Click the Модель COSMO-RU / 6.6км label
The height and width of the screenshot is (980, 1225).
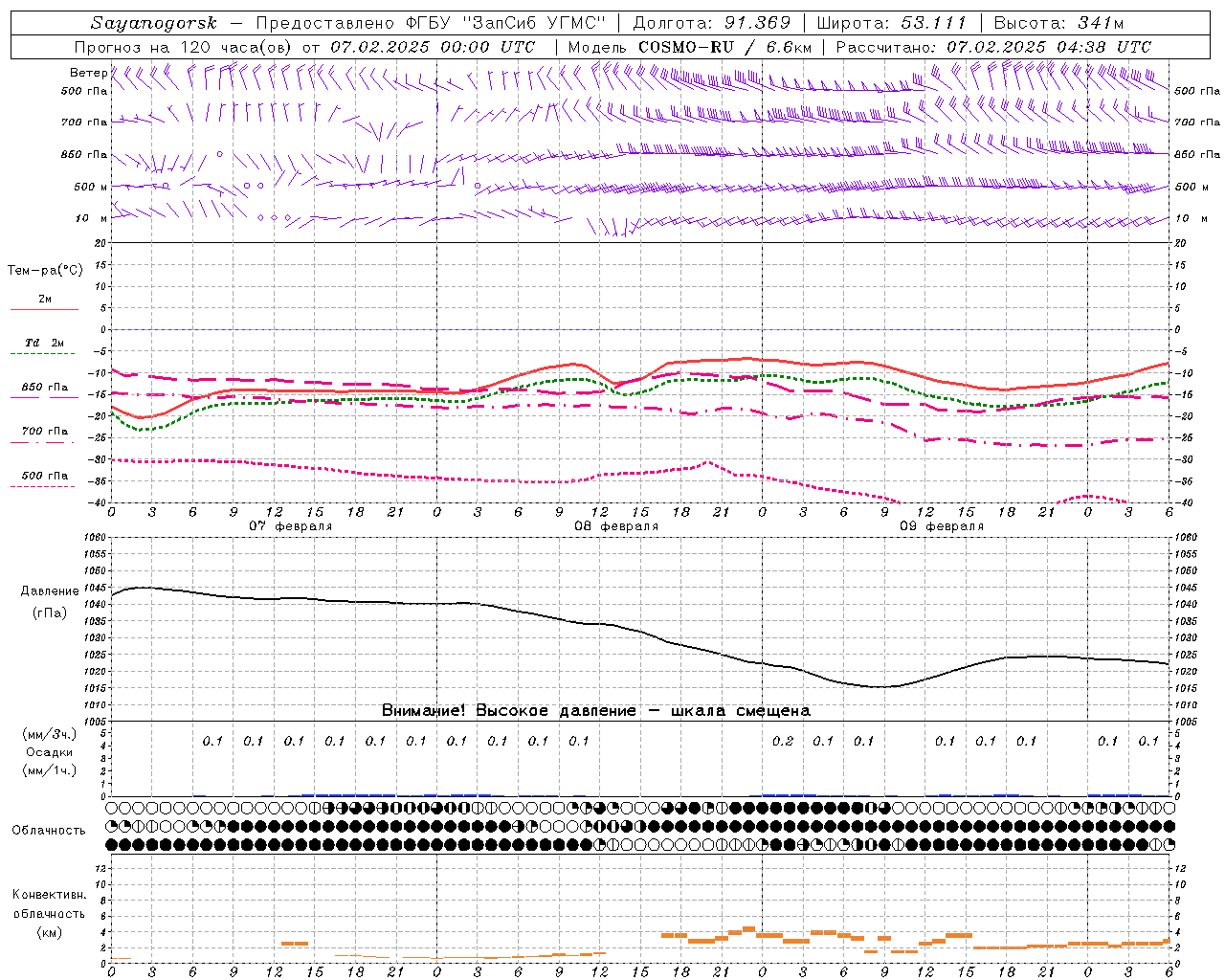(x=690, y=47)
